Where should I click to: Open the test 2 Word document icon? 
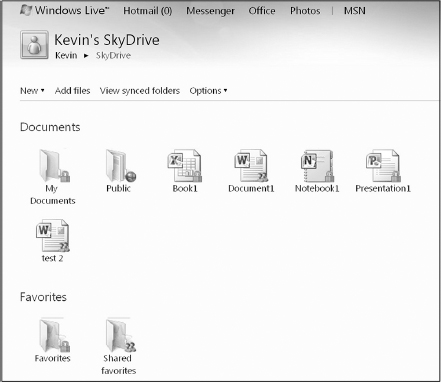pyautogui.click(x=53, y=235)
